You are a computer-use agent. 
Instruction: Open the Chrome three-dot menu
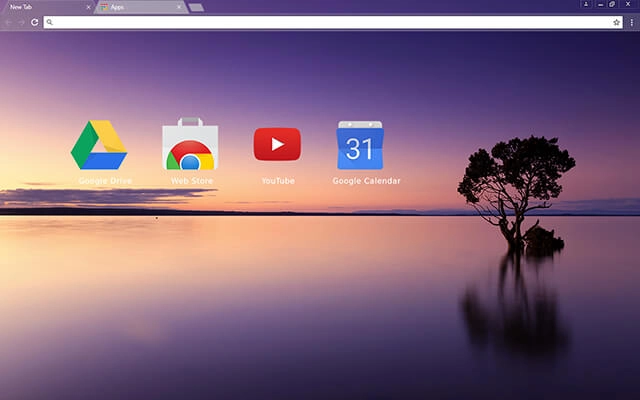tap(631, 22)
